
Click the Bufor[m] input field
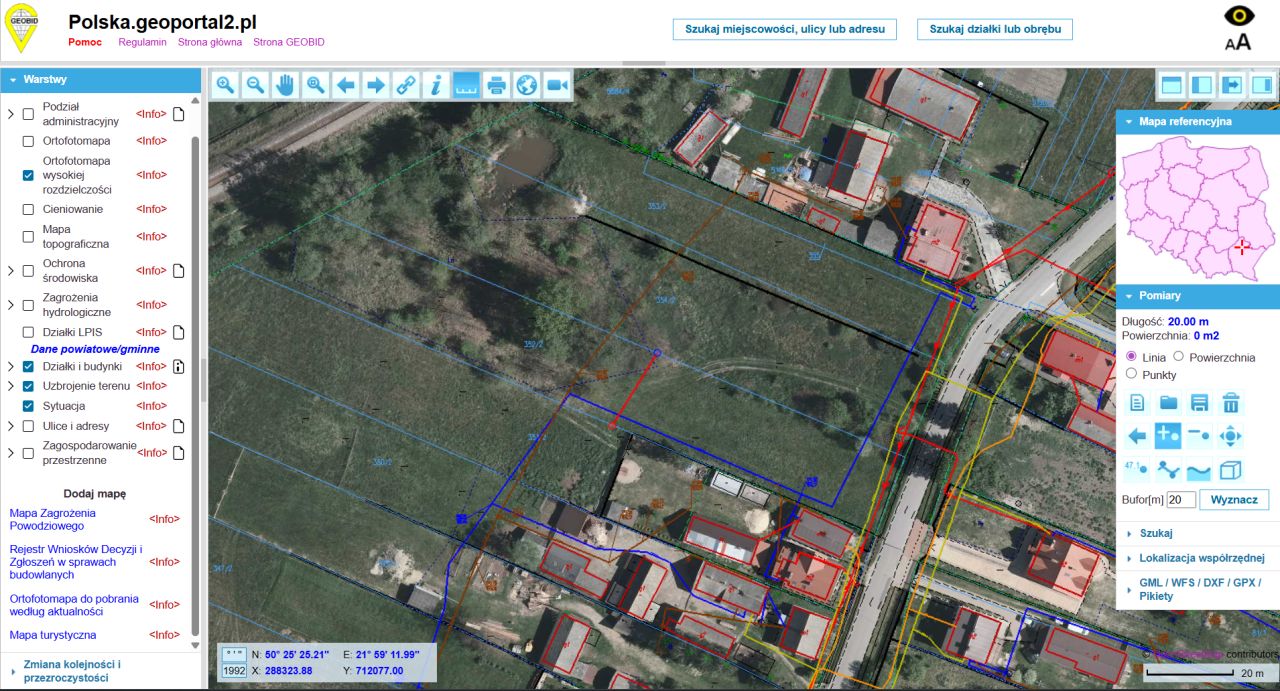1181,499
